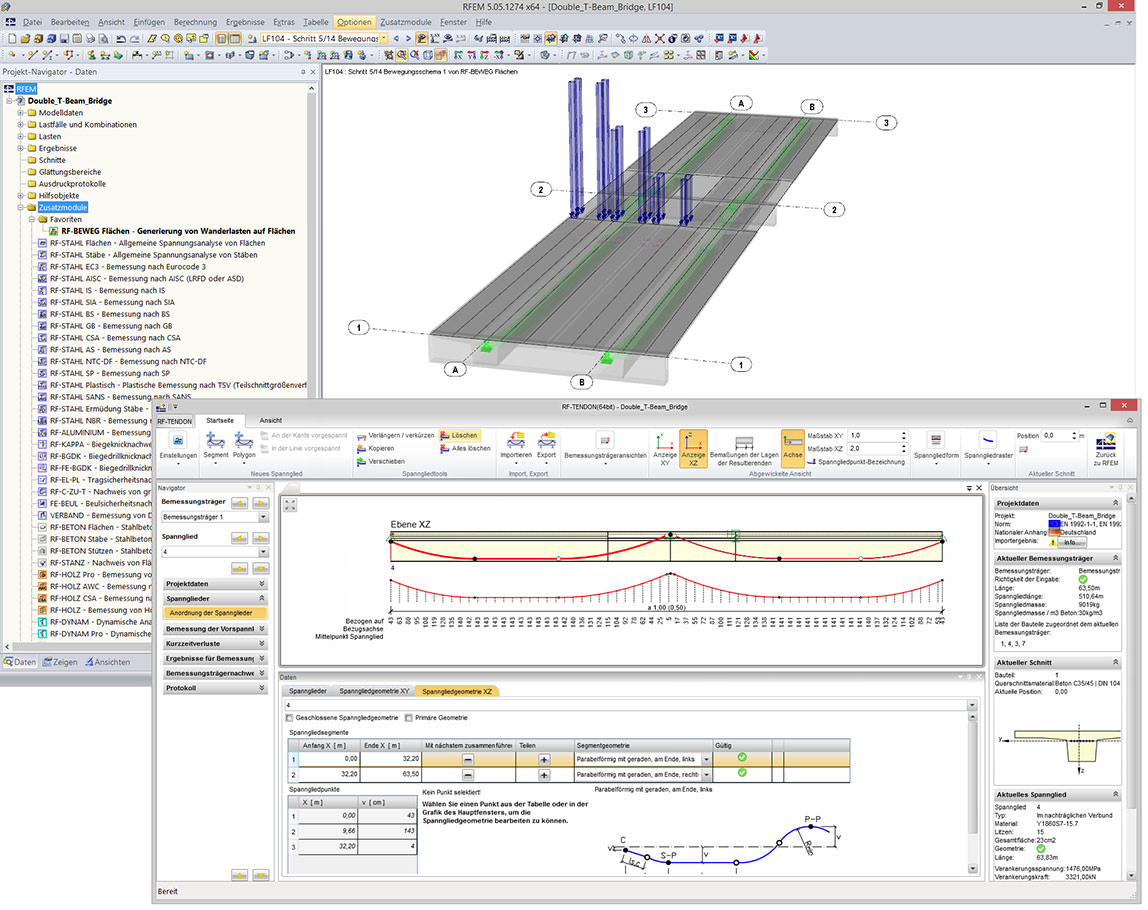The image size is (1148, 910).
Task: Go to next load case arrow
Action: point(409,39)
